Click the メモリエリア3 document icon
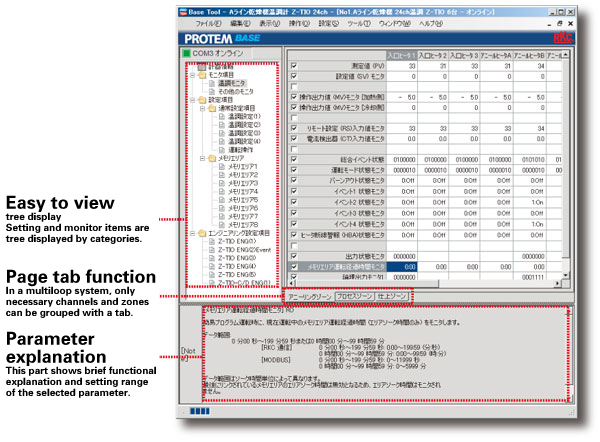Viewport: 600px width, 442px height. click(x=222, y=183)
